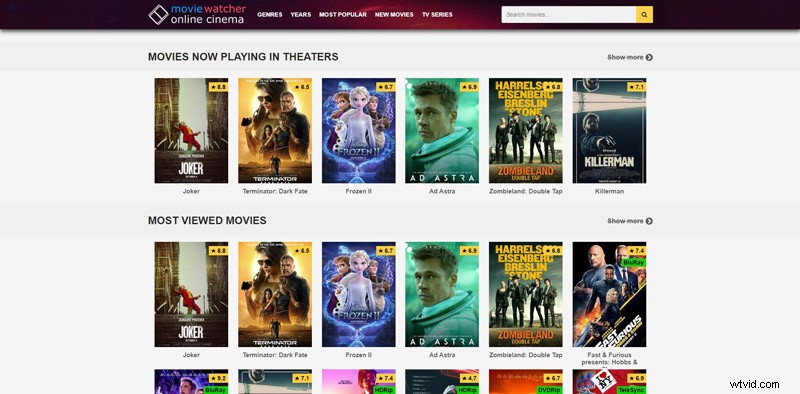This screenshot has height=394, width=800.
Task: Click Show more for Movies Now Playing
Action: (630, 57)
